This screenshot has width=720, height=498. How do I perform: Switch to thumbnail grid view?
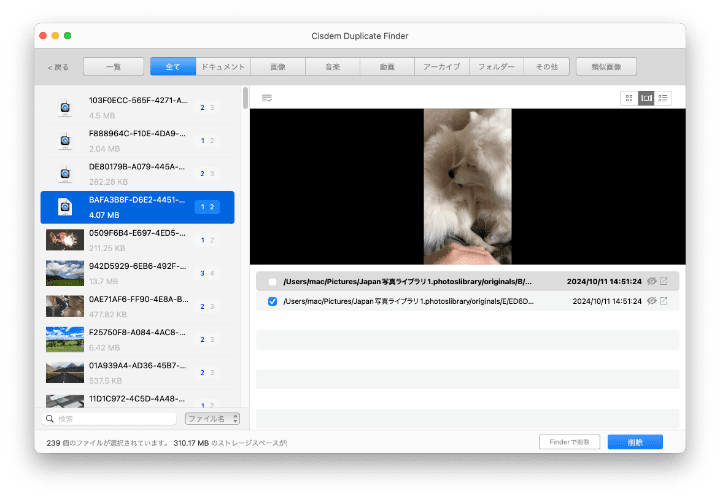pos(629,98)
